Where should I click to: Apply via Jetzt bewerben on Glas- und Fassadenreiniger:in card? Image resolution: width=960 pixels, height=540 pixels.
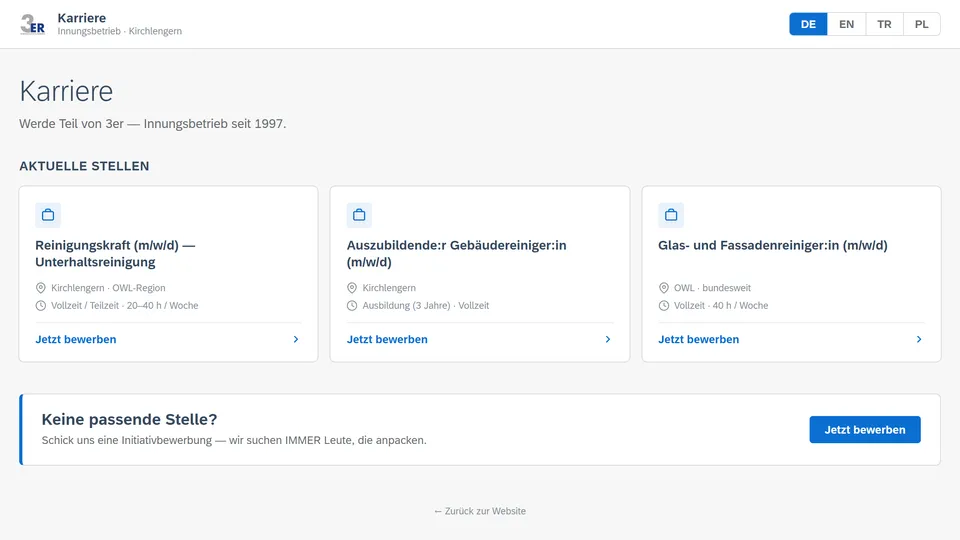coord(699,339)
